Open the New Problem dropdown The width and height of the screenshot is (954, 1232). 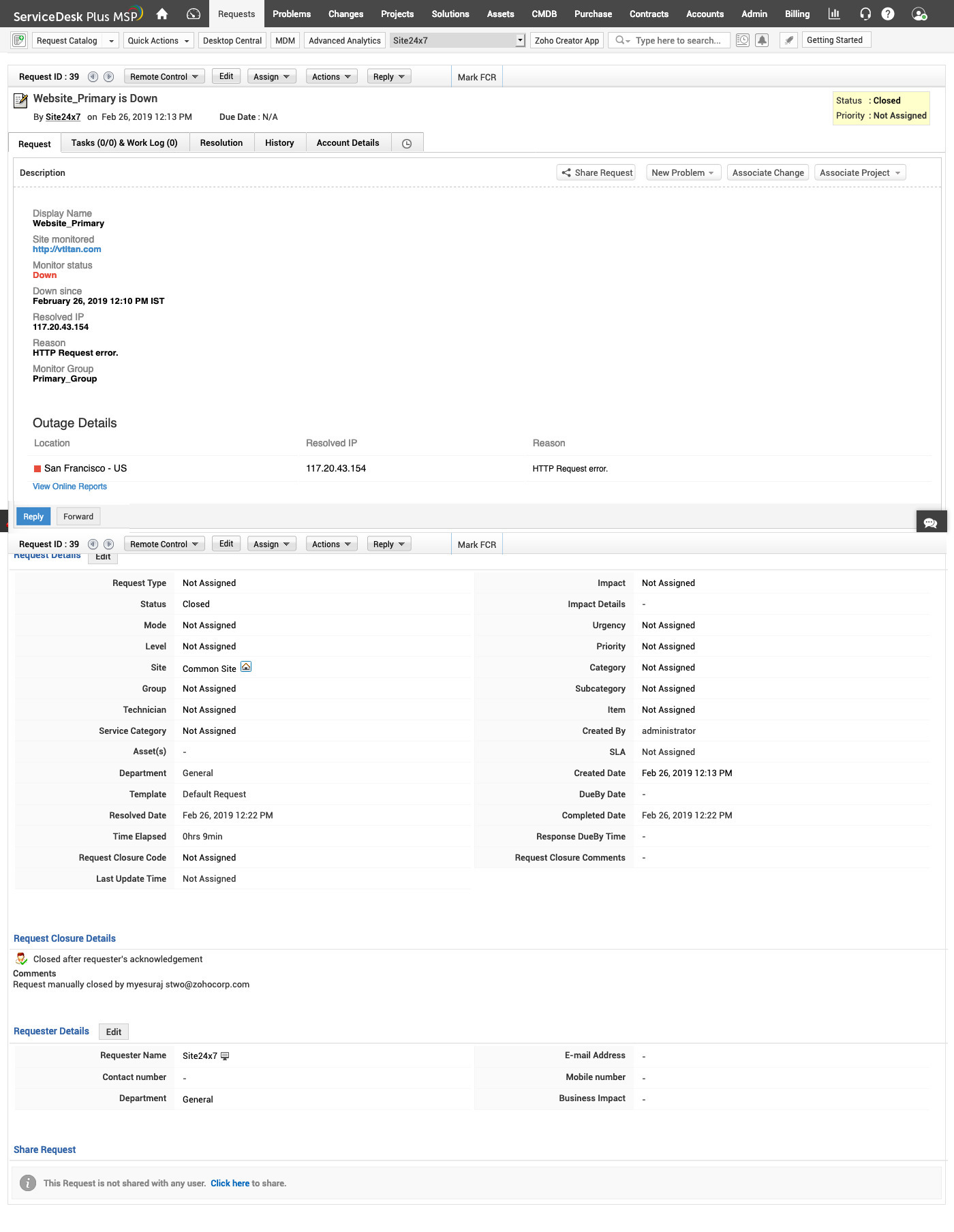[683, 172]
